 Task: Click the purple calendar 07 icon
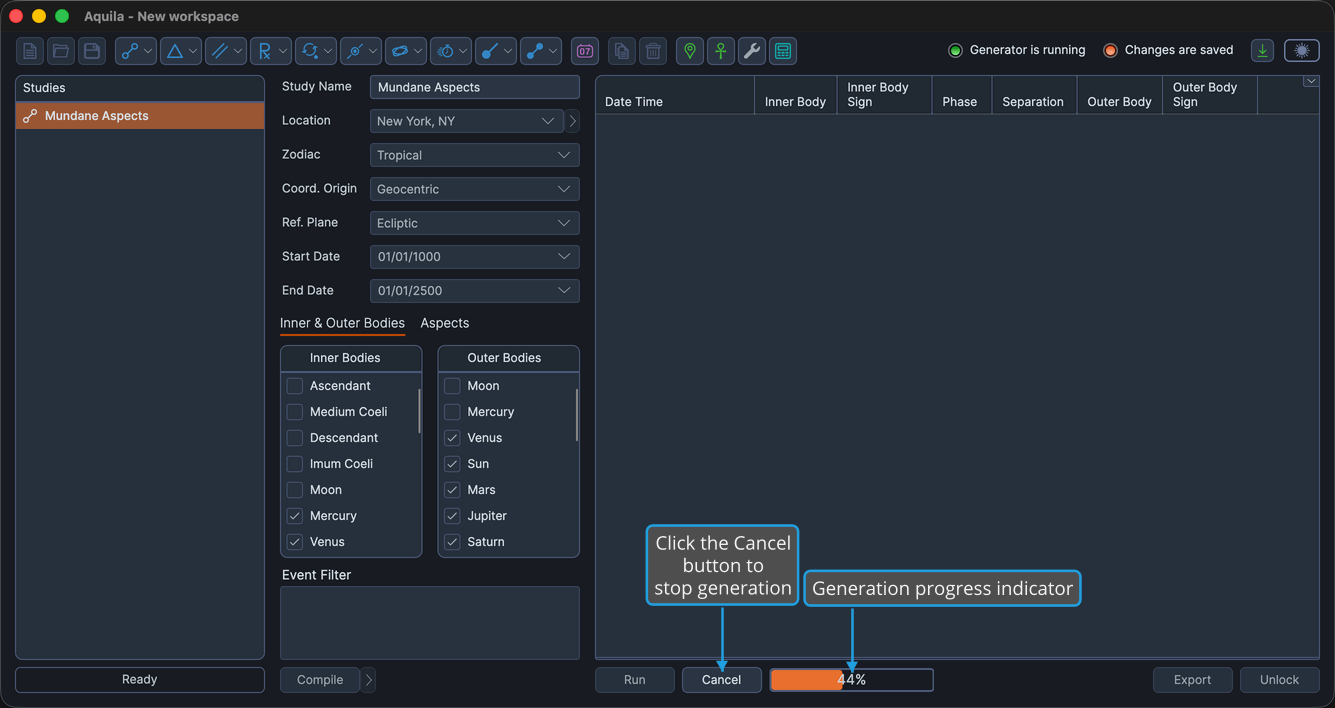(585, 51)
